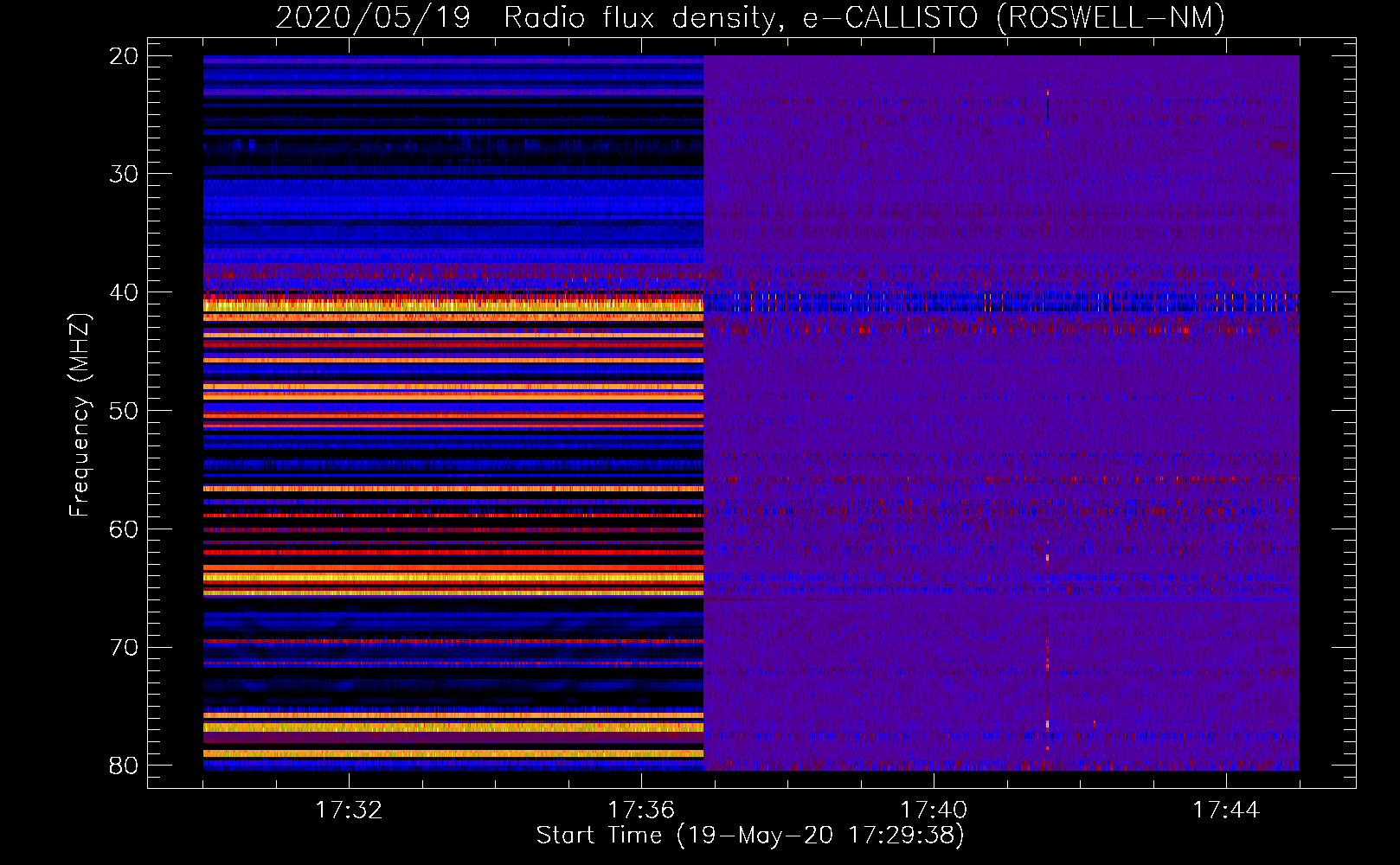
Task: Click the 80 frequency tick label
Action: (x=124, y=766)
